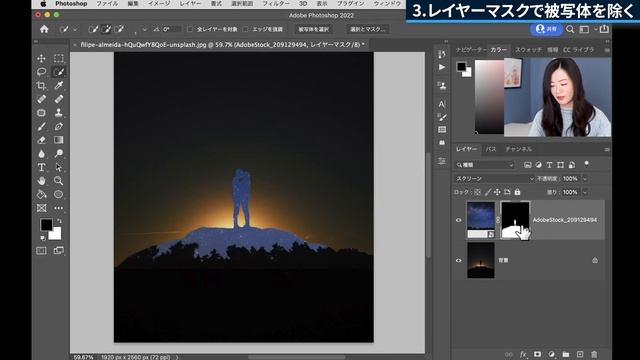Select the Eyedropper tool
Image resolution: width=640 pixels, height=360 pixels.
click(x=59, y=85)
